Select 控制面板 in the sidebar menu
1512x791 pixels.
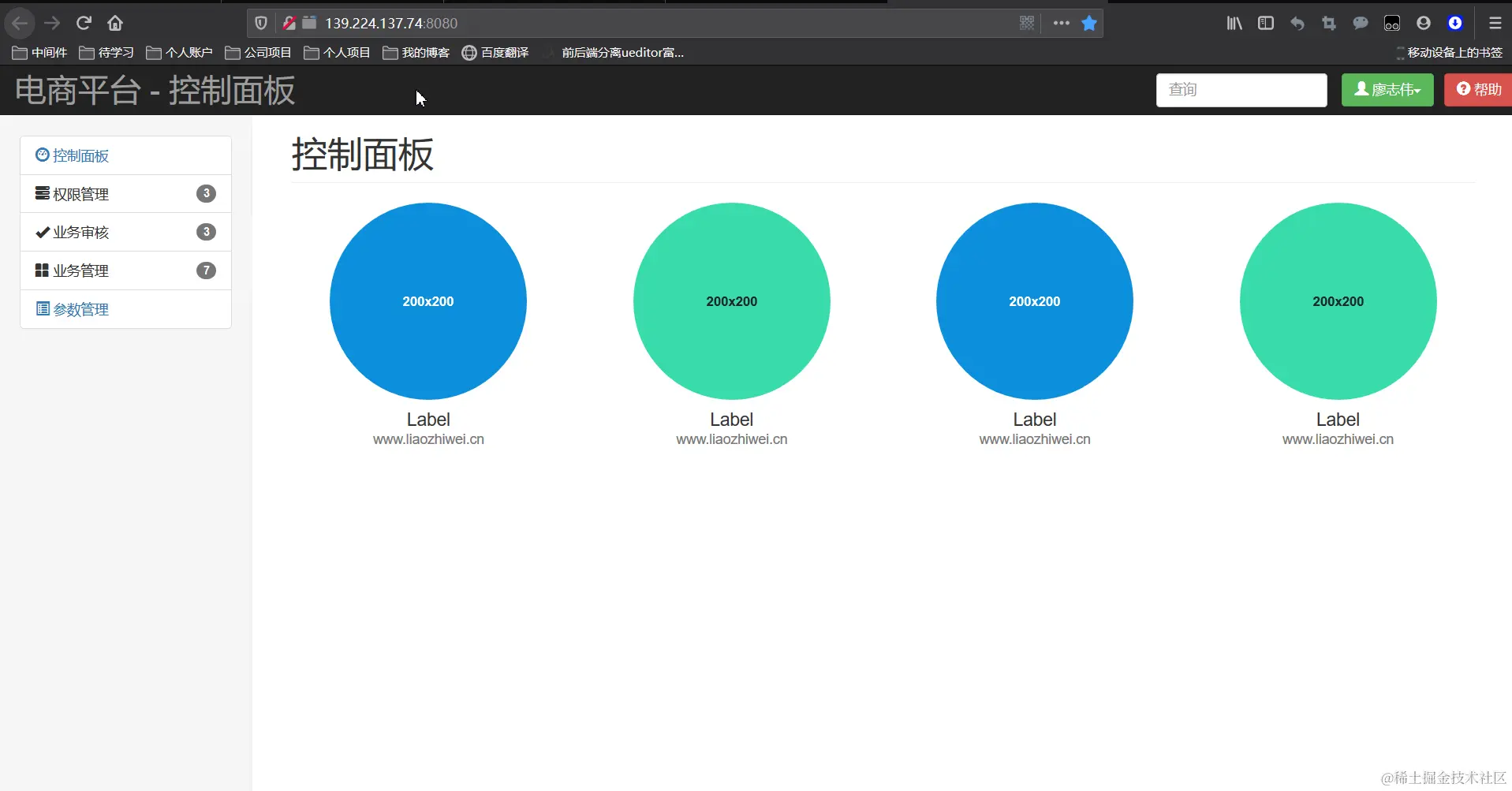coord(125,155)
